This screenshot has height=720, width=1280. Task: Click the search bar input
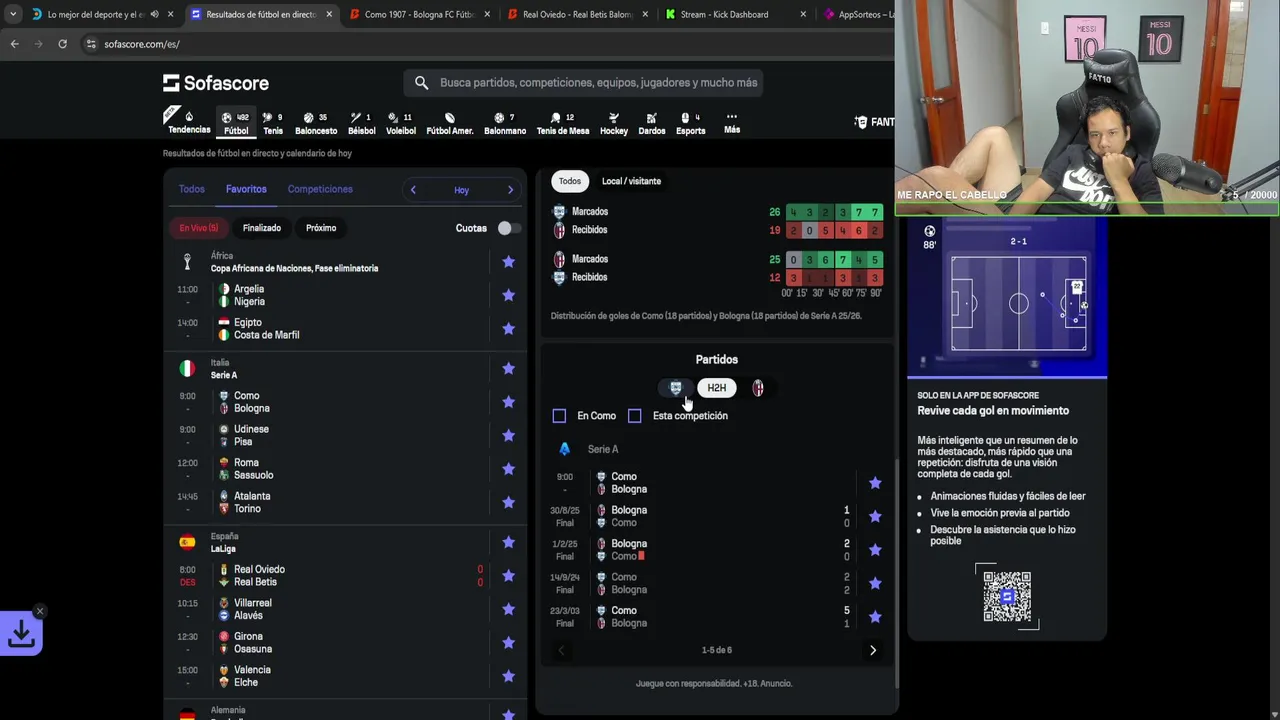point(584,83)
